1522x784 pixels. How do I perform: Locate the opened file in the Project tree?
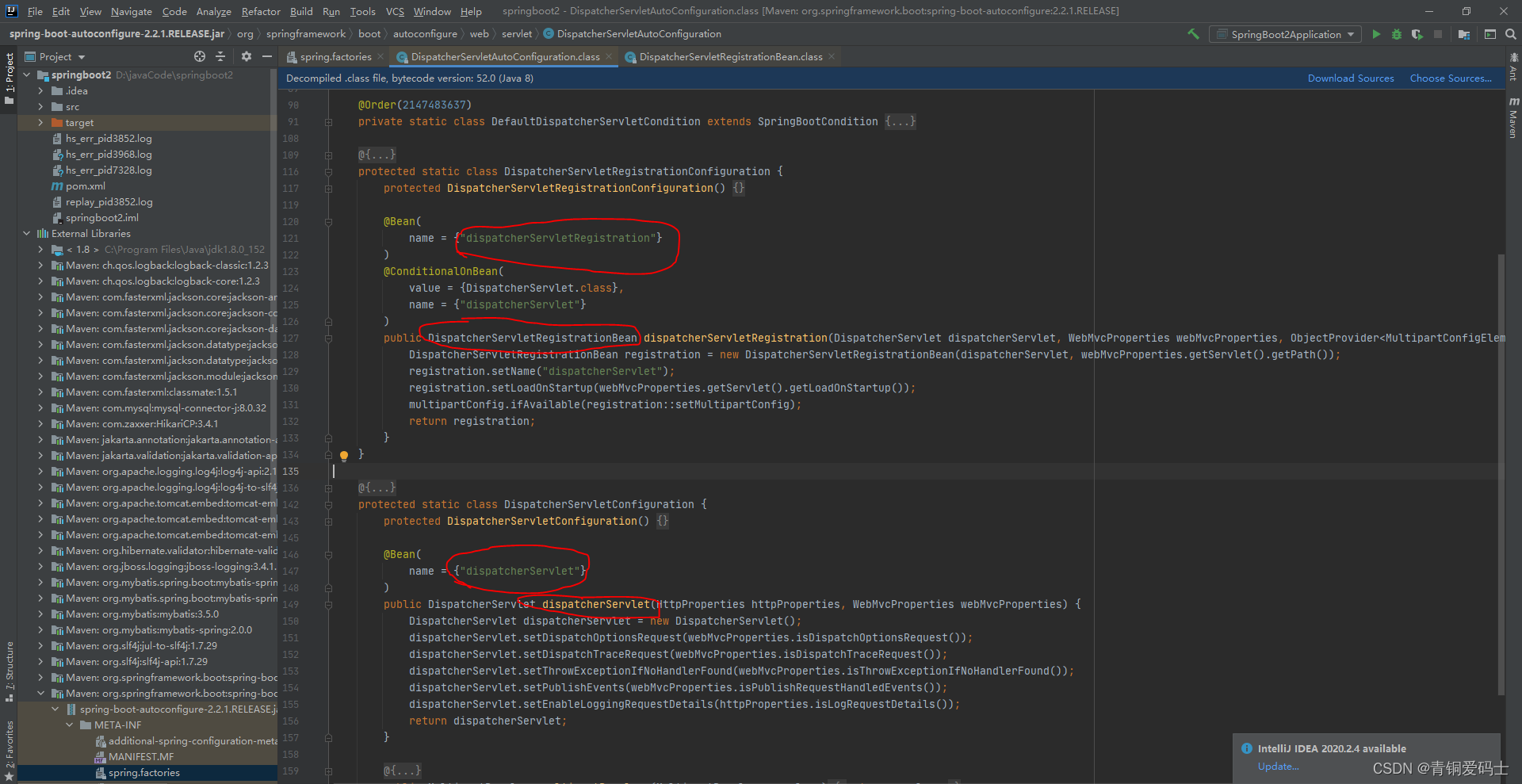pos(200,56)
